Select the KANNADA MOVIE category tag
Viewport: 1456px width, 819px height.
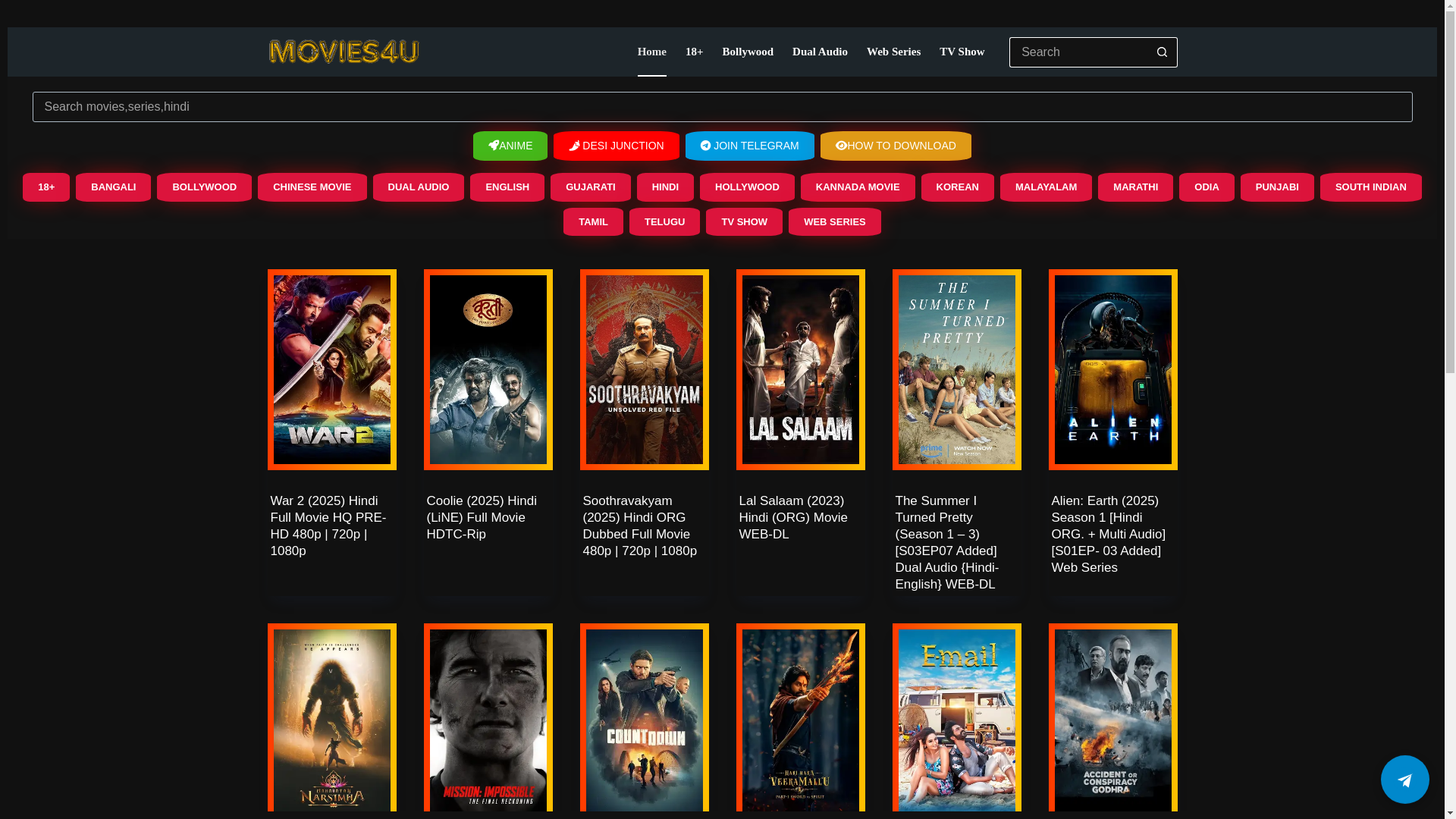tap(858, 187)
